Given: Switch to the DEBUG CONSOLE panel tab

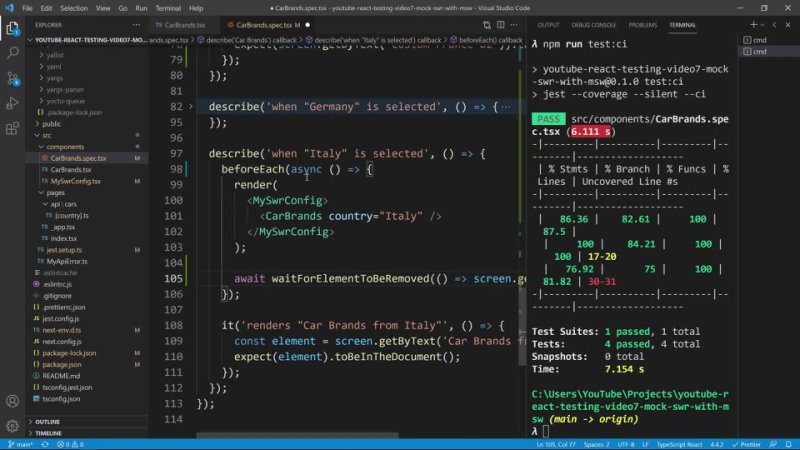Looking at the screenshot, I should click(593, 24).
